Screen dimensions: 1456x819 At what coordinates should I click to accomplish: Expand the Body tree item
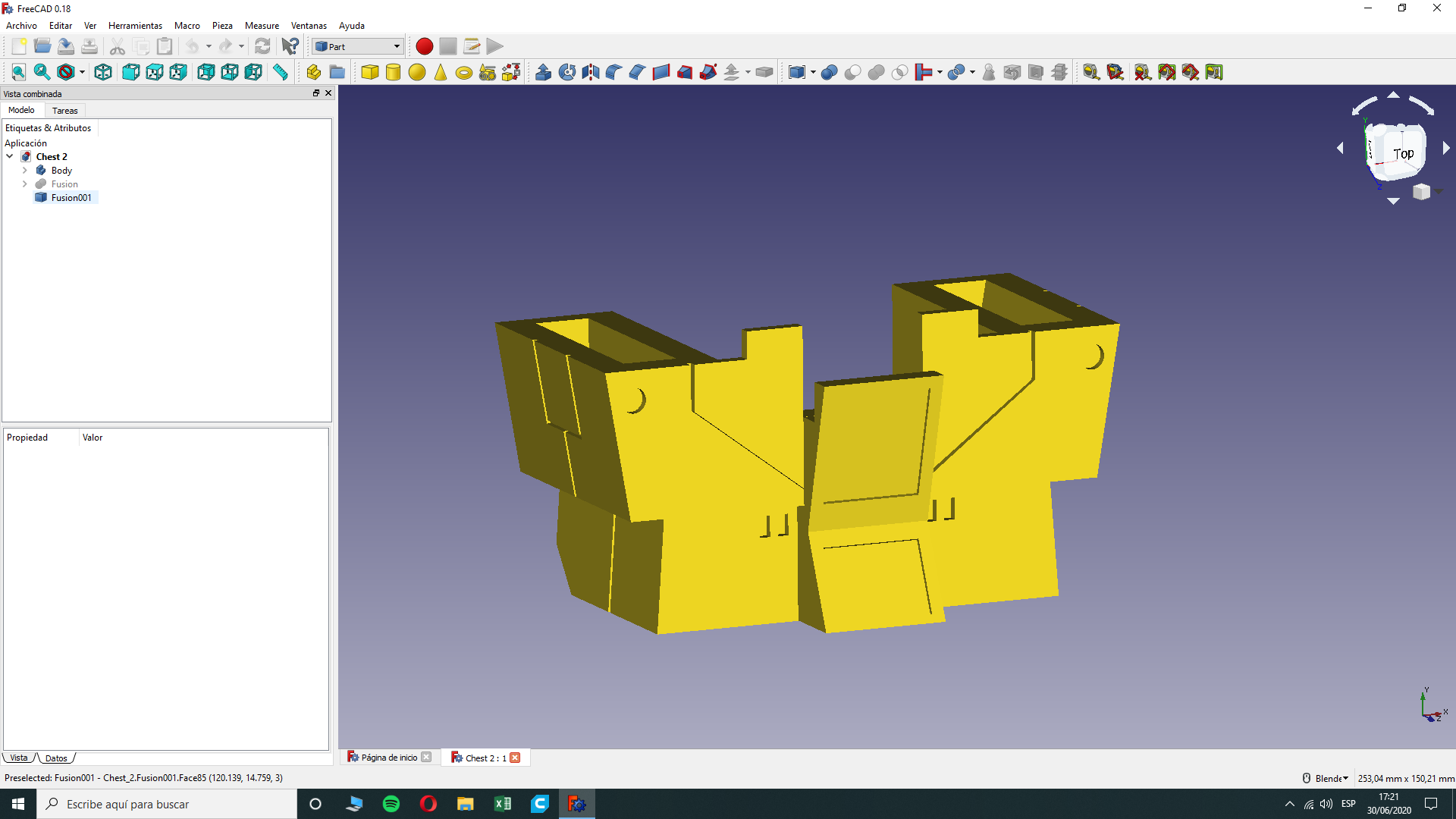[x=24, y=171]
